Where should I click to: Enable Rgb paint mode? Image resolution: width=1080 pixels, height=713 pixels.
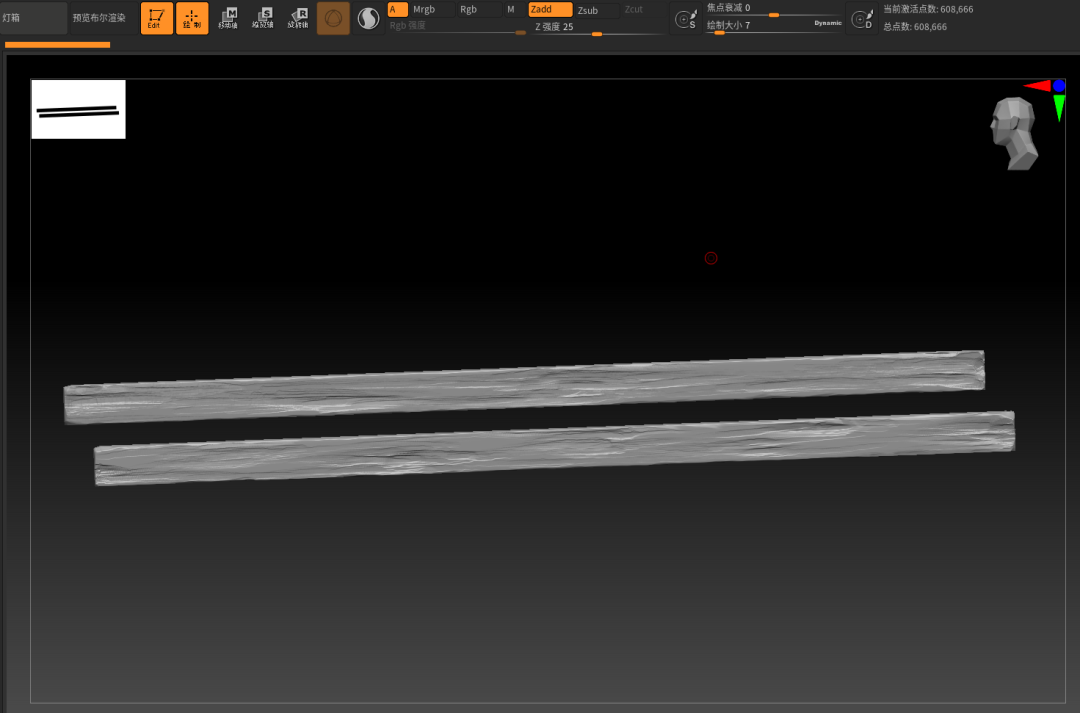click(x=468, y=10)
